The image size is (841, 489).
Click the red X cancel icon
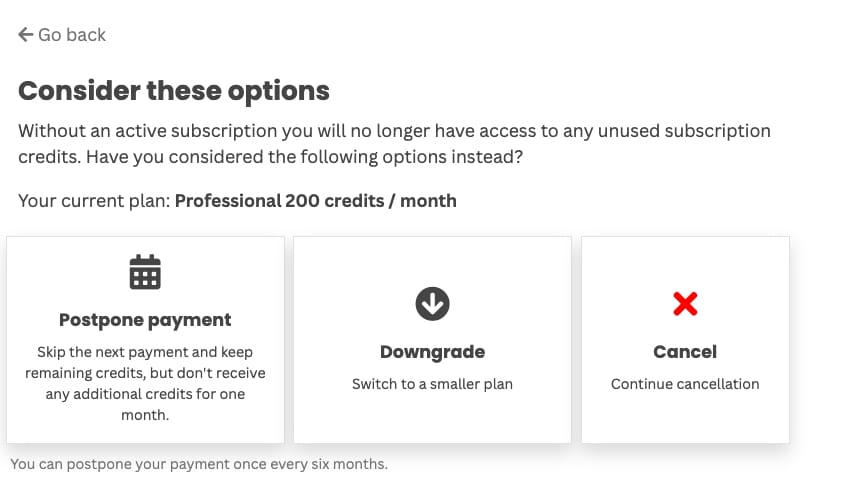685,304
